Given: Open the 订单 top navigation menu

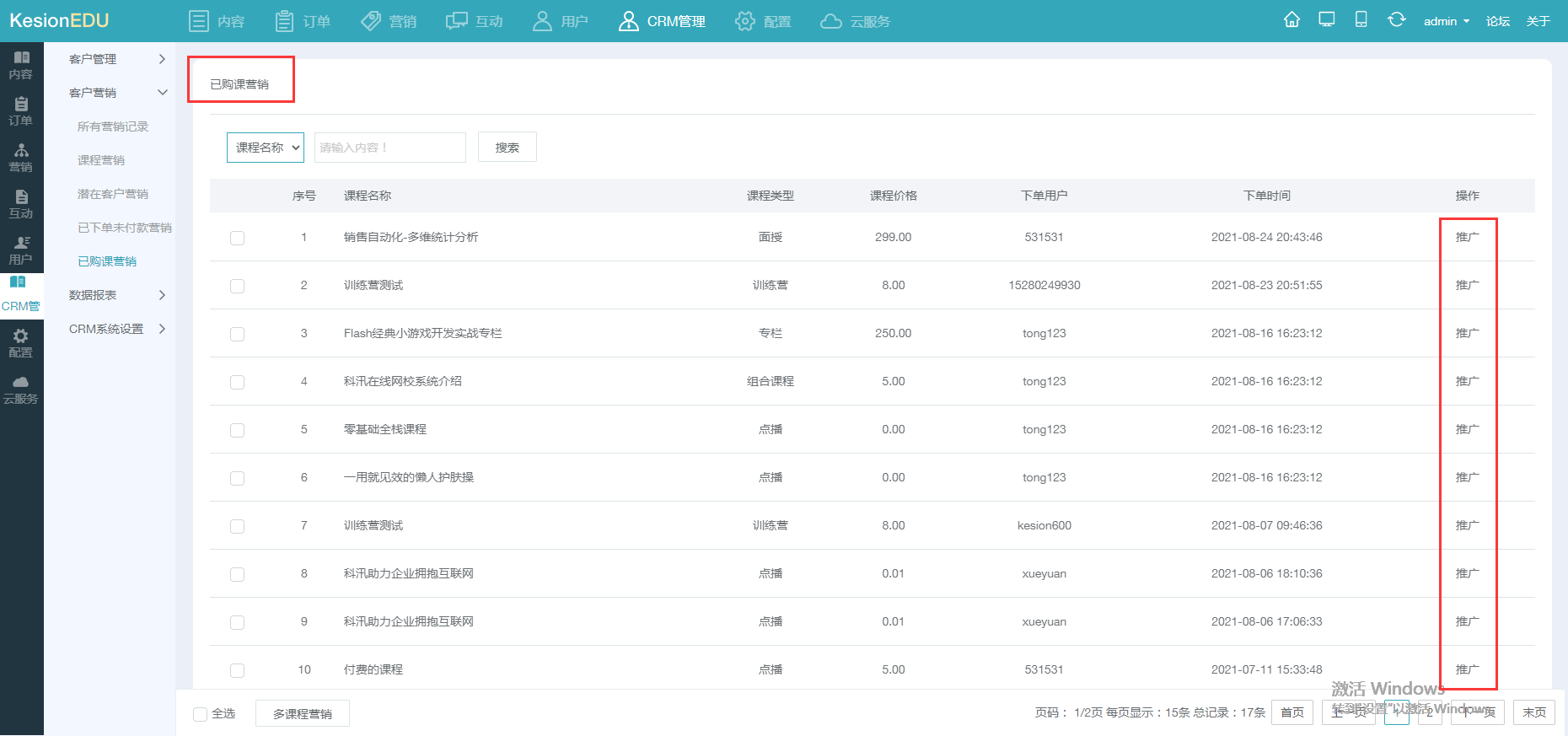Looking at the screenshot, I should click(x=303, y=21).
